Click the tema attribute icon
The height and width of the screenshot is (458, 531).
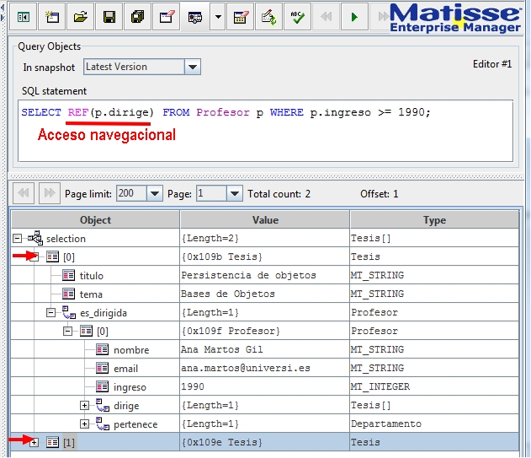click(x=68, y=294)
